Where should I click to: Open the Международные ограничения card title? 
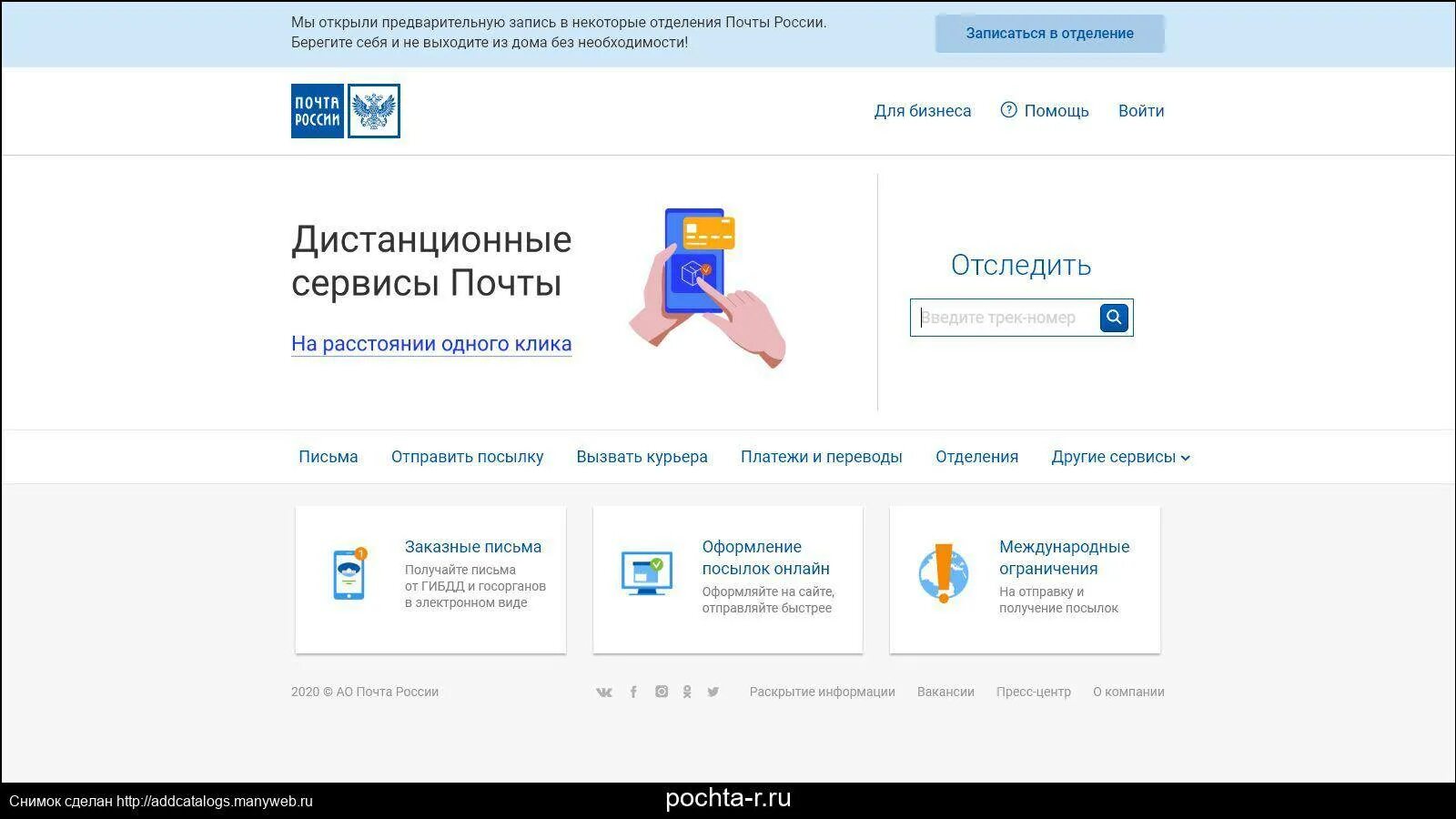[x=1065, y=558]
